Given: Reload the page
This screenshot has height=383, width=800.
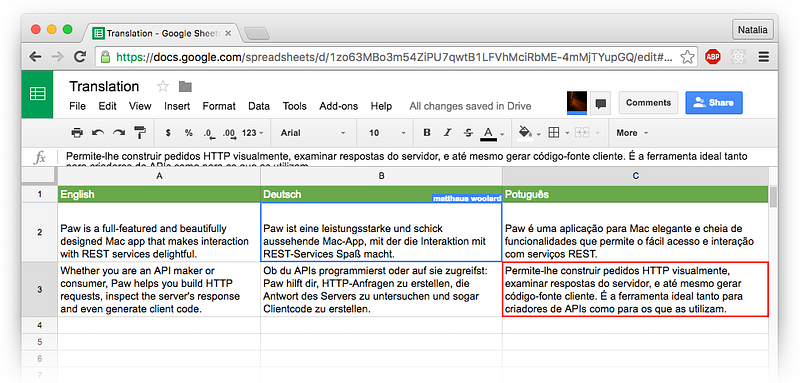Looking at the screenshot, I should (80, 57).
